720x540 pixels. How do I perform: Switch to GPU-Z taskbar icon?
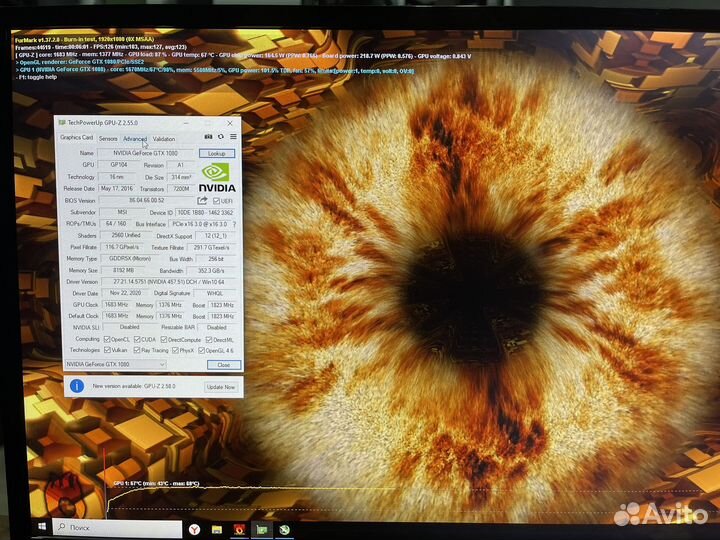pyautogui.click(x=262, y=530)
